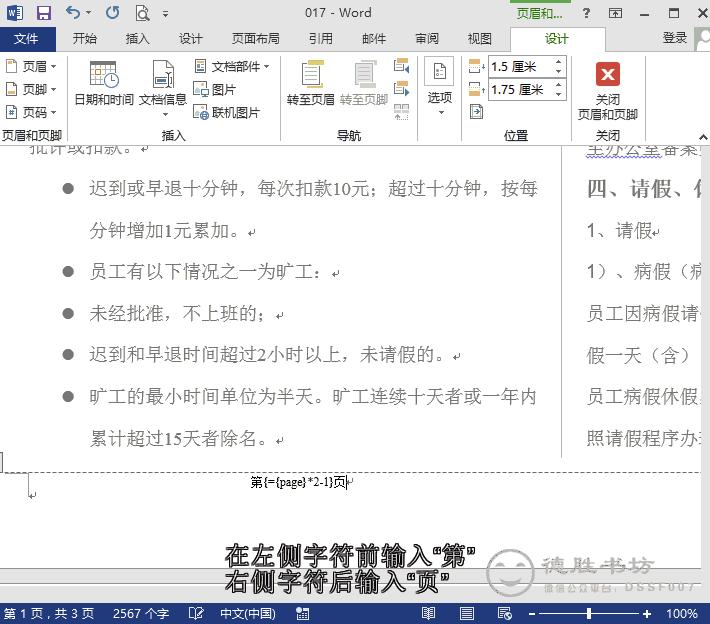Open the 文件 tab
Viewport: 710px width, 624px height.
click(x=27, y=39)
